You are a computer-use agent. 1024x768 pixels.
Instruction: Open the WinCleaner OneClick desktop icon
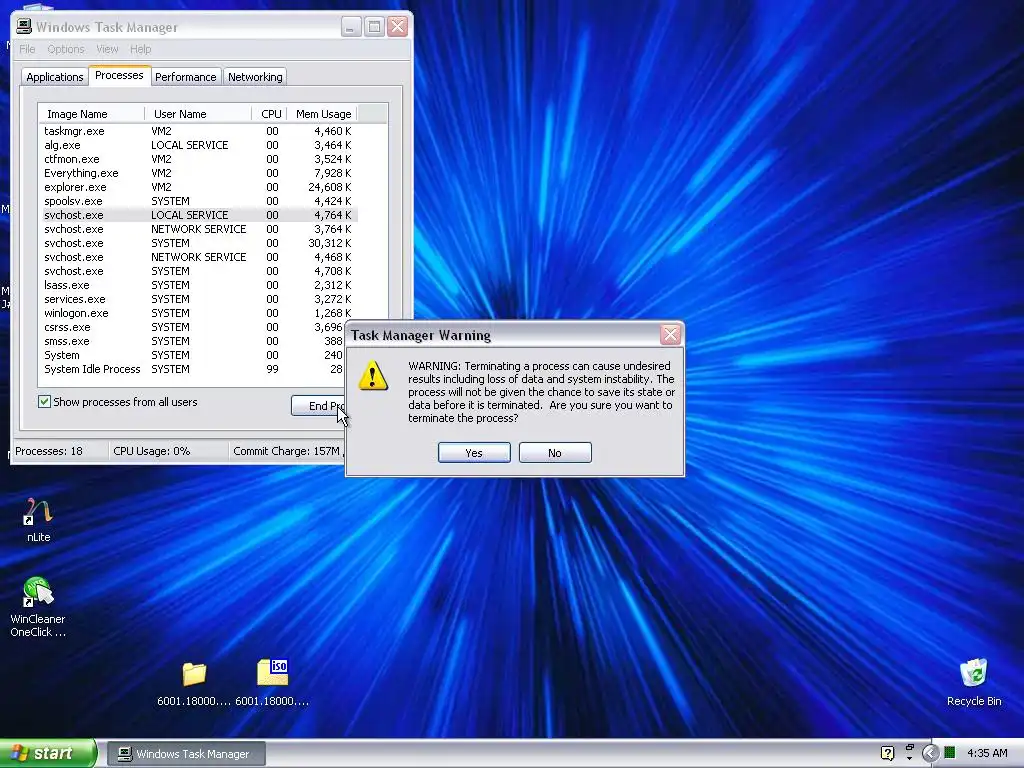(x=38, y=606)
